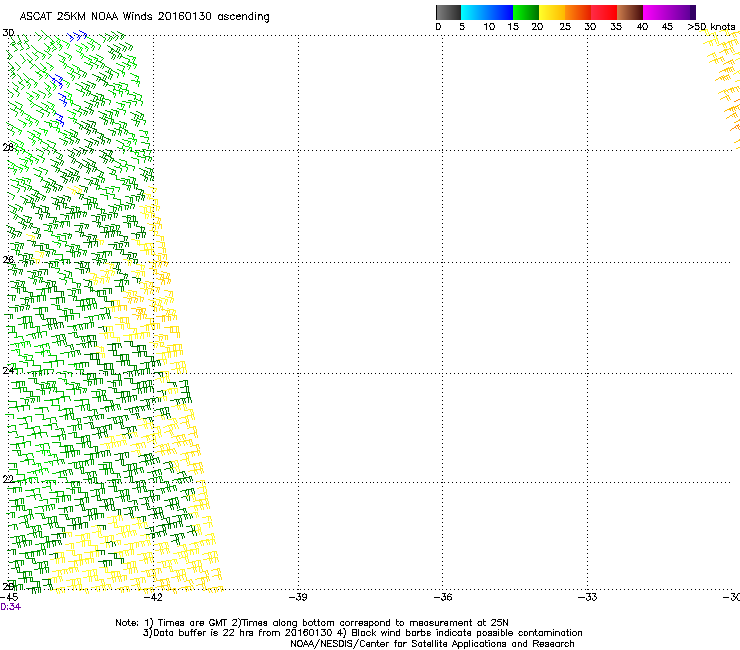This screenshot has height=650, width=740.
Task: Pick the cyan-blue 5–15 knots legend segment
Action: 487,12
